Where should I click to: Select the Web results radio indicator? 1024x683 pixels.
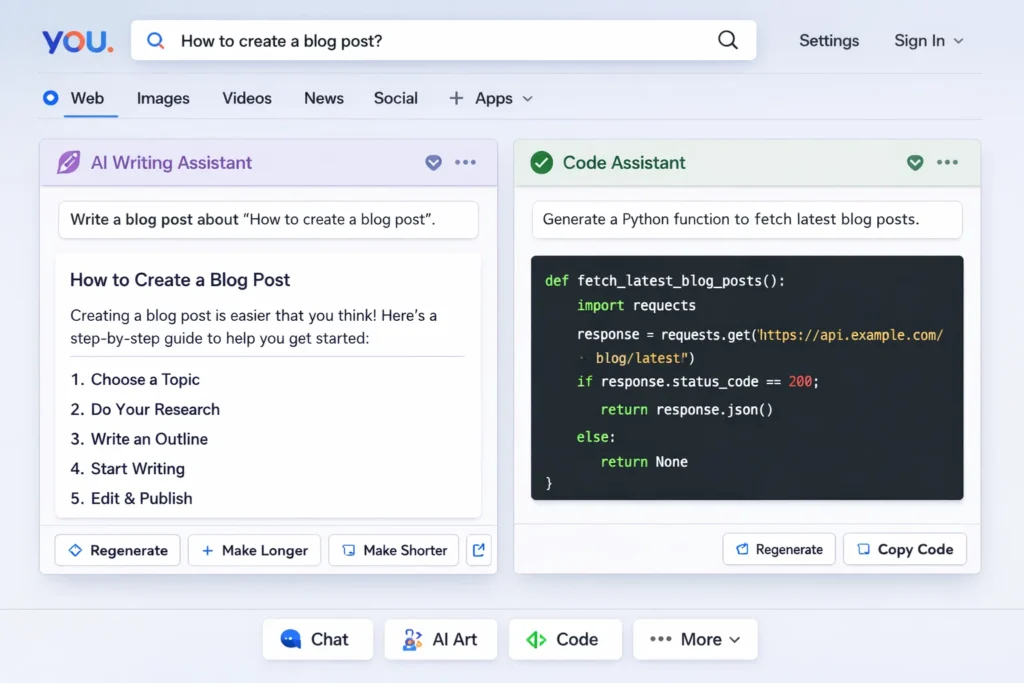pos(49,98)
